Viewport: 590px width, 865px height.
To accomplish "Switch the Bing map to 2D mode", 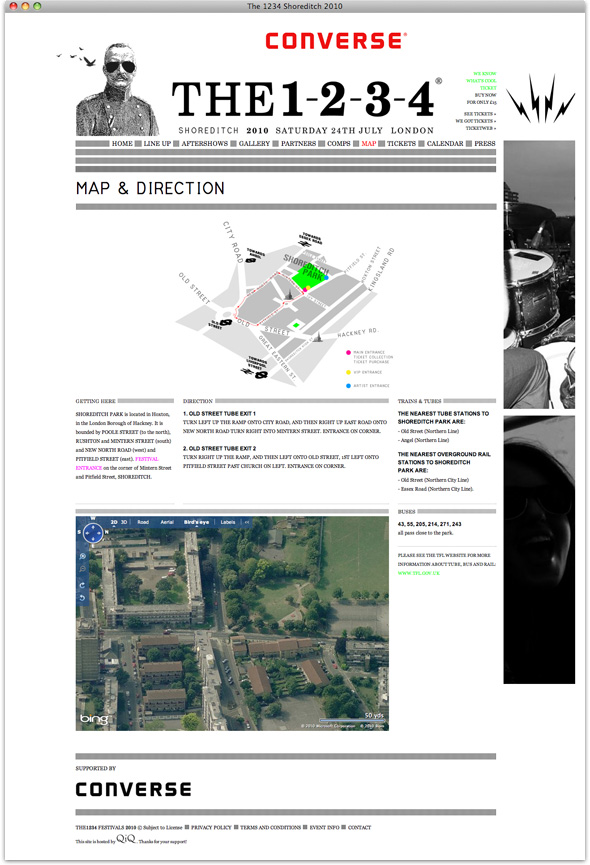I will coord(114,522).
